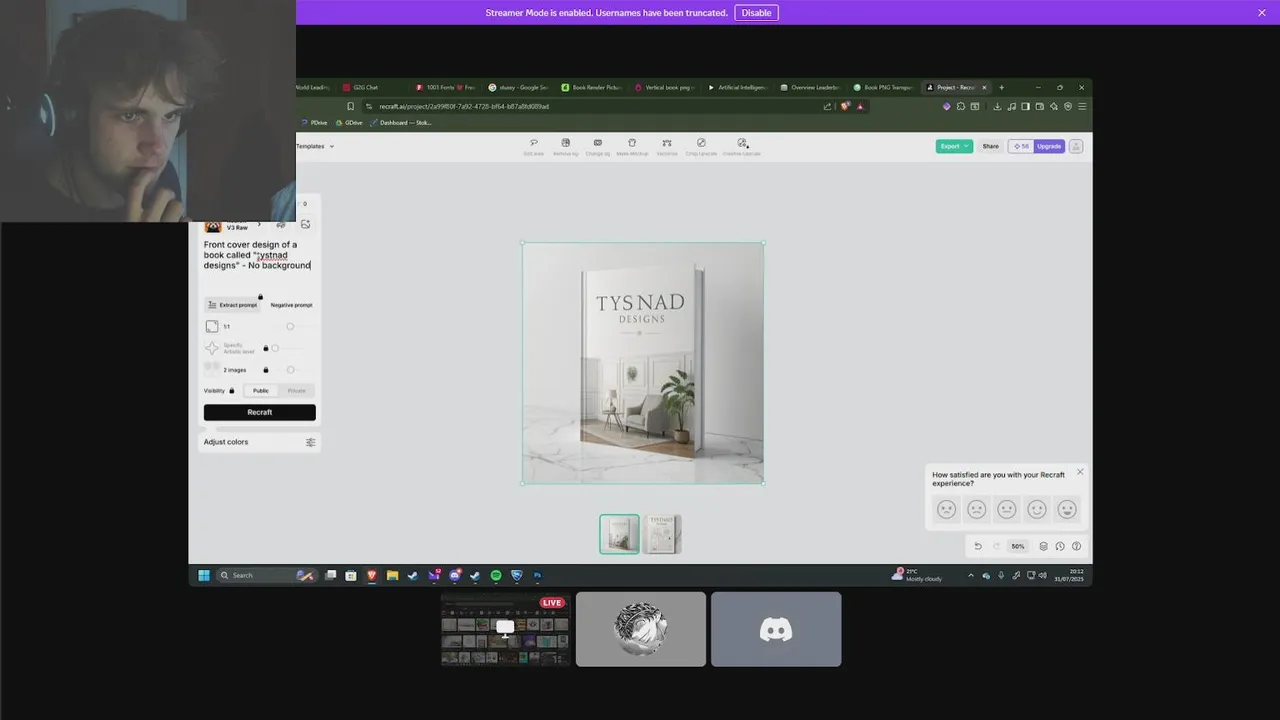Select the Edit area tool

coord(534,146)
